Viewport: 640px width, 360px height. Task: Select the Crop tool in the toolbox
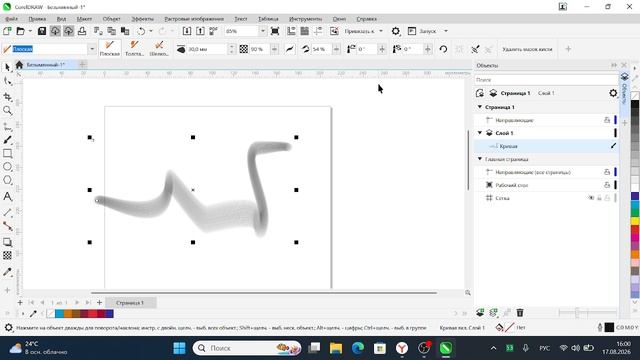7,97
